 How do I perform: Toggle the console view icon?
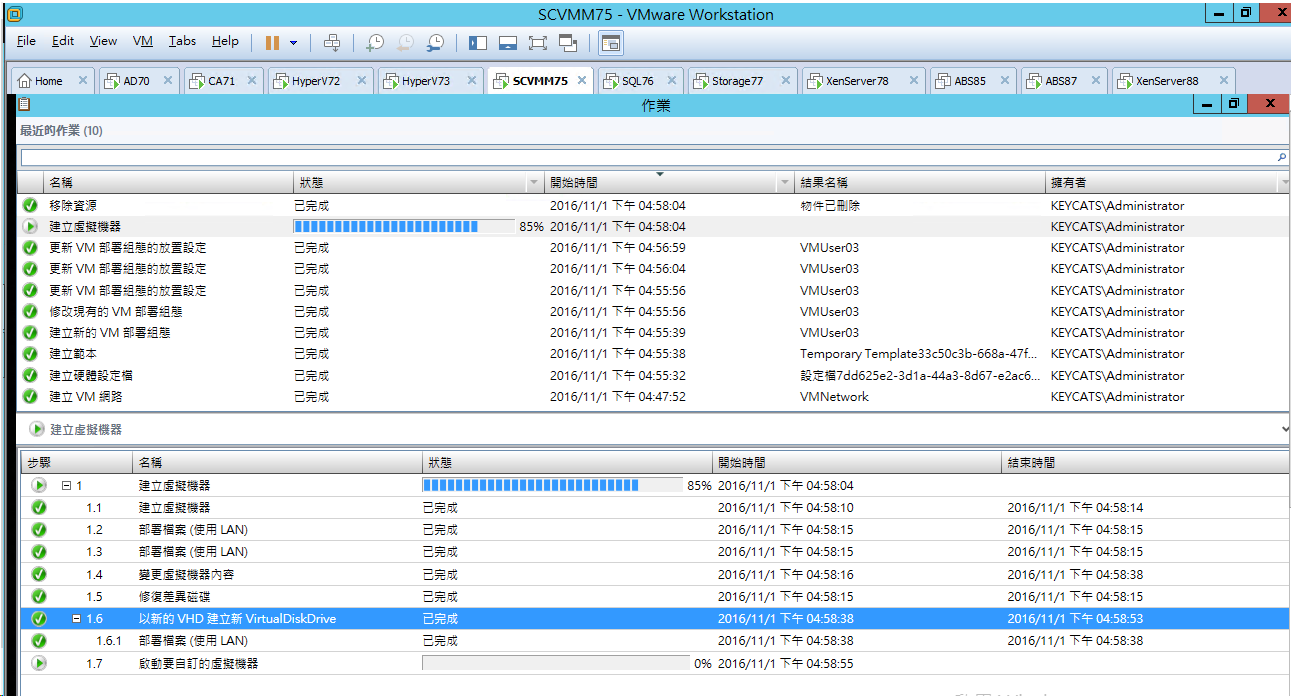pos(610,43)
